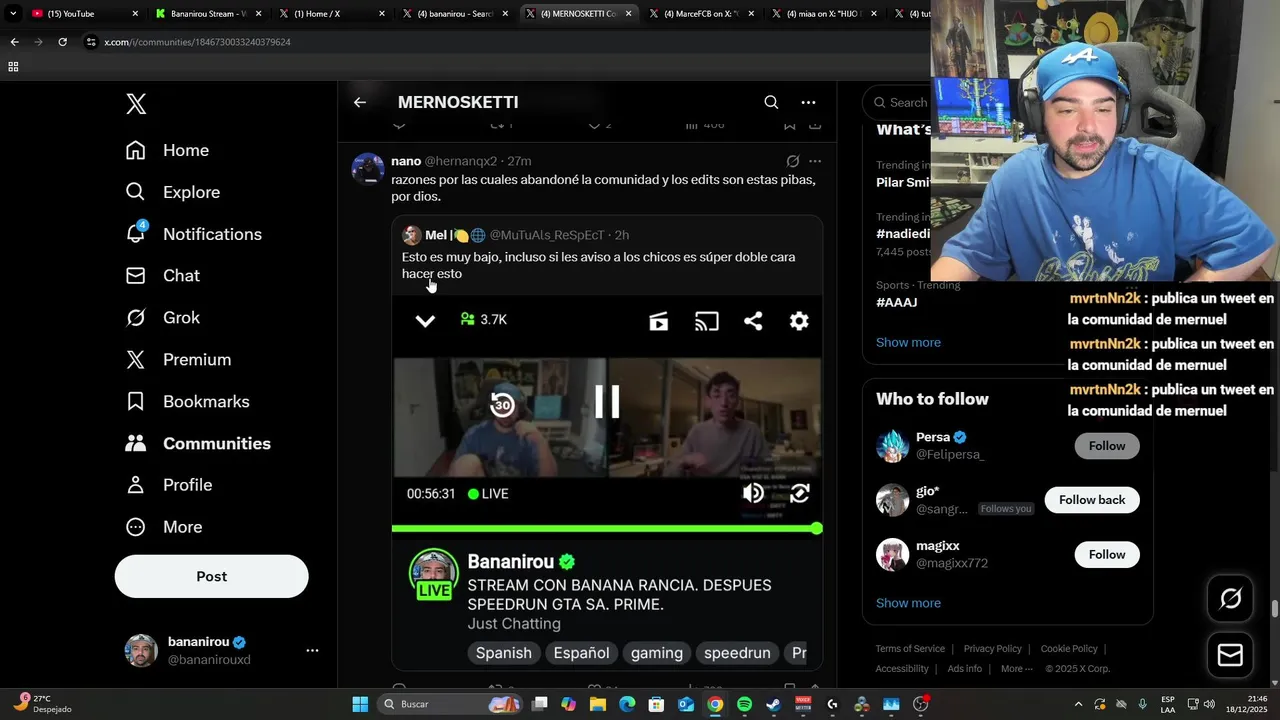Click the green stream progress bar
This screenshot has height=720, width=1280.
tap(606, 528)
